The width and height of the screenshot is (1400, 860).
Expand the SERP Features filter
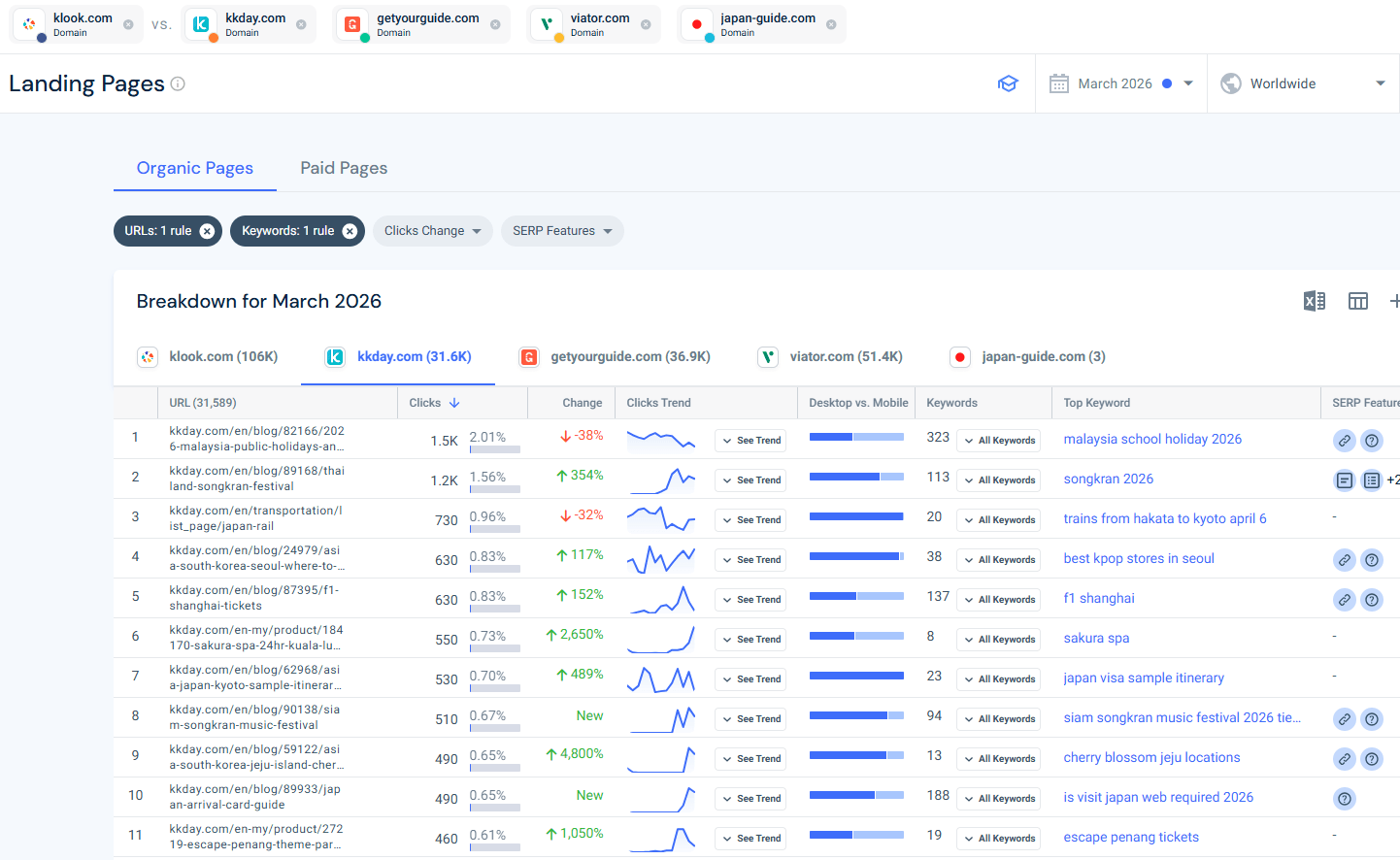click(x=562, y=231)
